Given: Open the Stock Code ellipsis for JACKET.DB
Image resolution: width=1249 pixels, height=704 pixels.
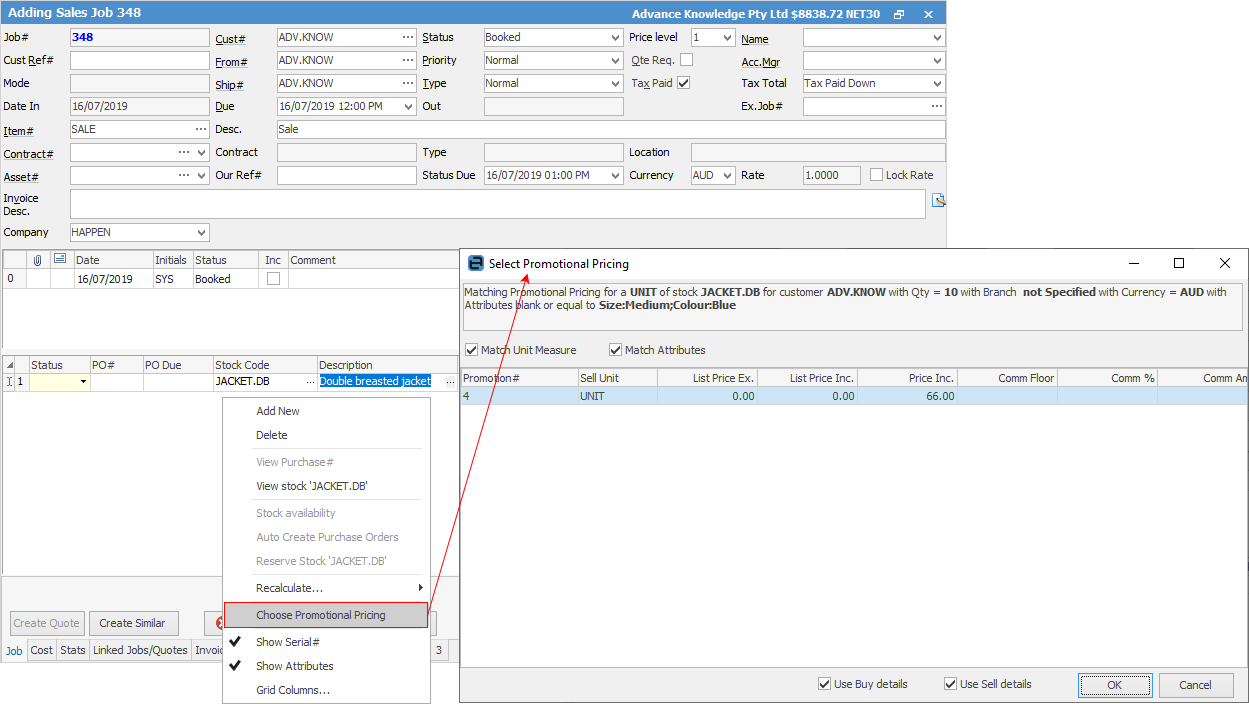Looking at the screenshot, I should point(309,382).
